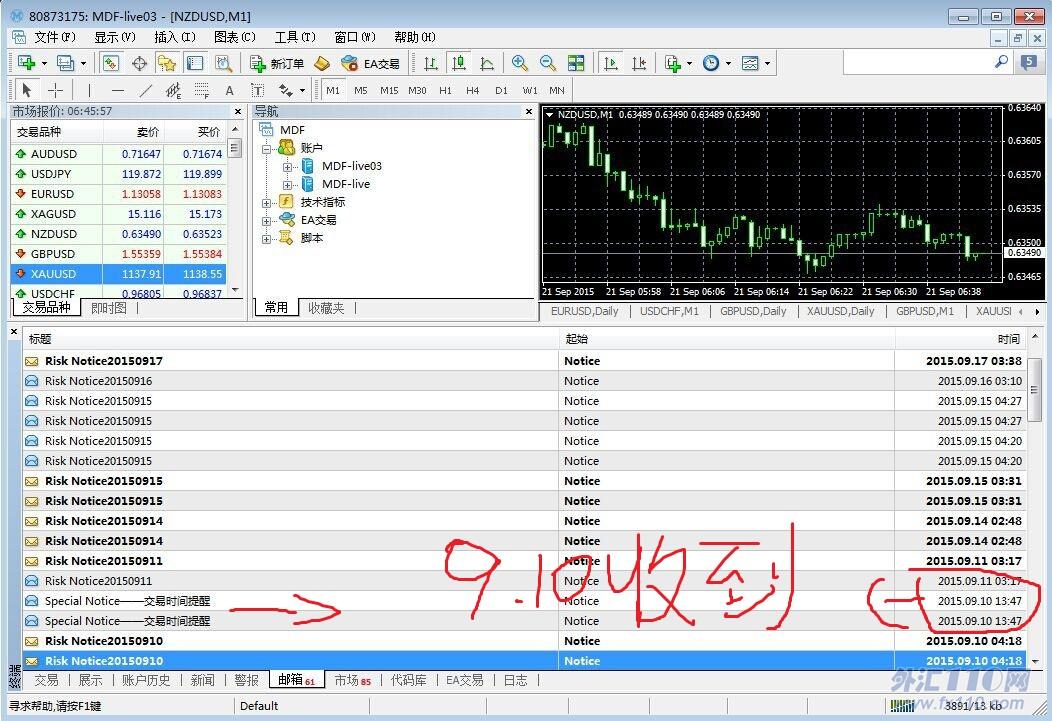Toggle the Terminal panel icon

[x=195, y=63]
